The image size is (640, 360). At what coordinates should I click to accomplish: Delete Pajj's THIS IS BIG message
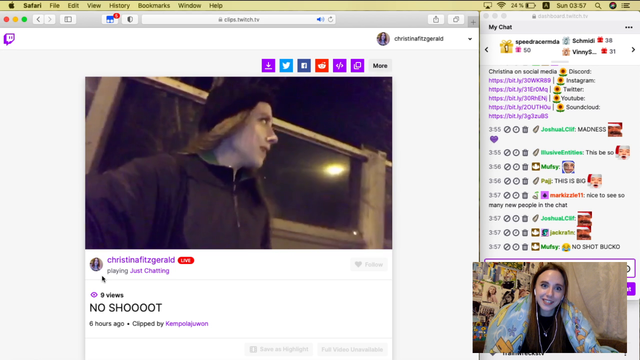pyautogui.click(x=525, y=181)
